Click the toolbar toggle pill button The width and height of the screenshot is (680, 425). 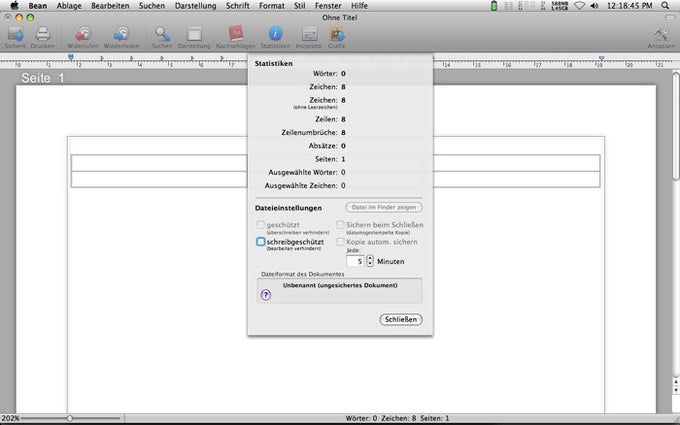pos(670,17)
